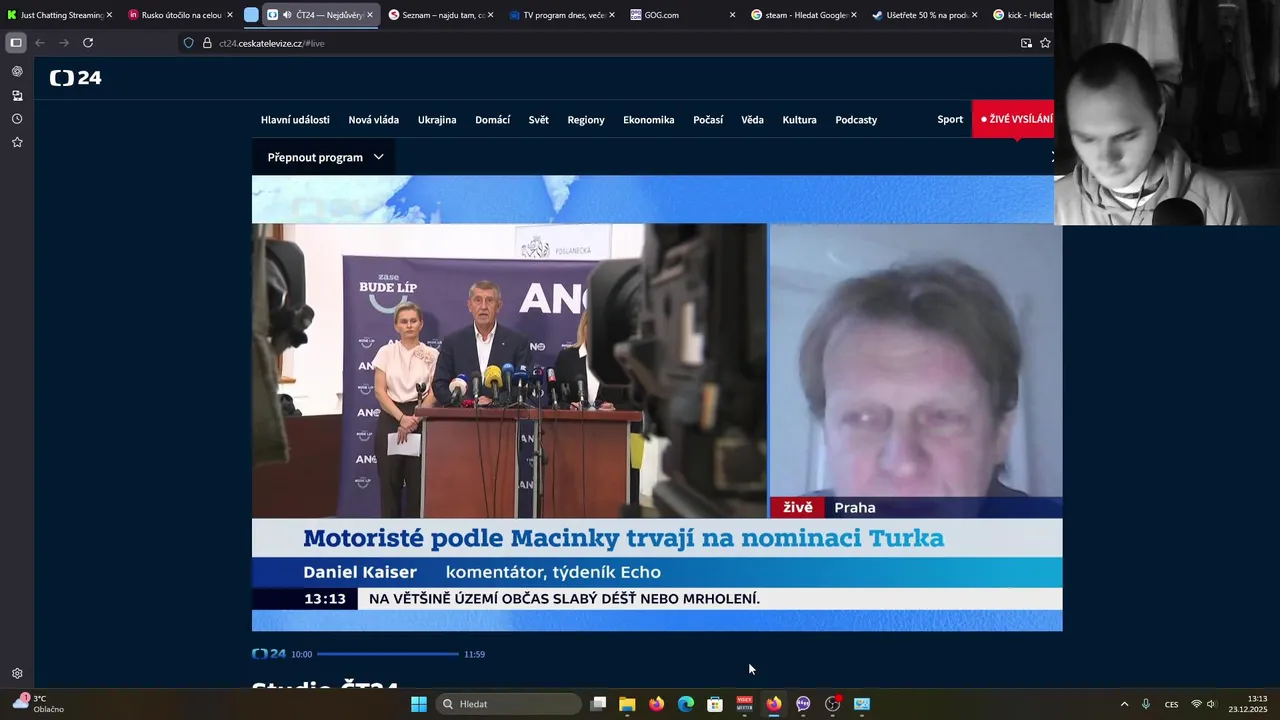Click the top sidebar gear-like icon
This screenshot has width=1280, height=720.
[17, 72]
